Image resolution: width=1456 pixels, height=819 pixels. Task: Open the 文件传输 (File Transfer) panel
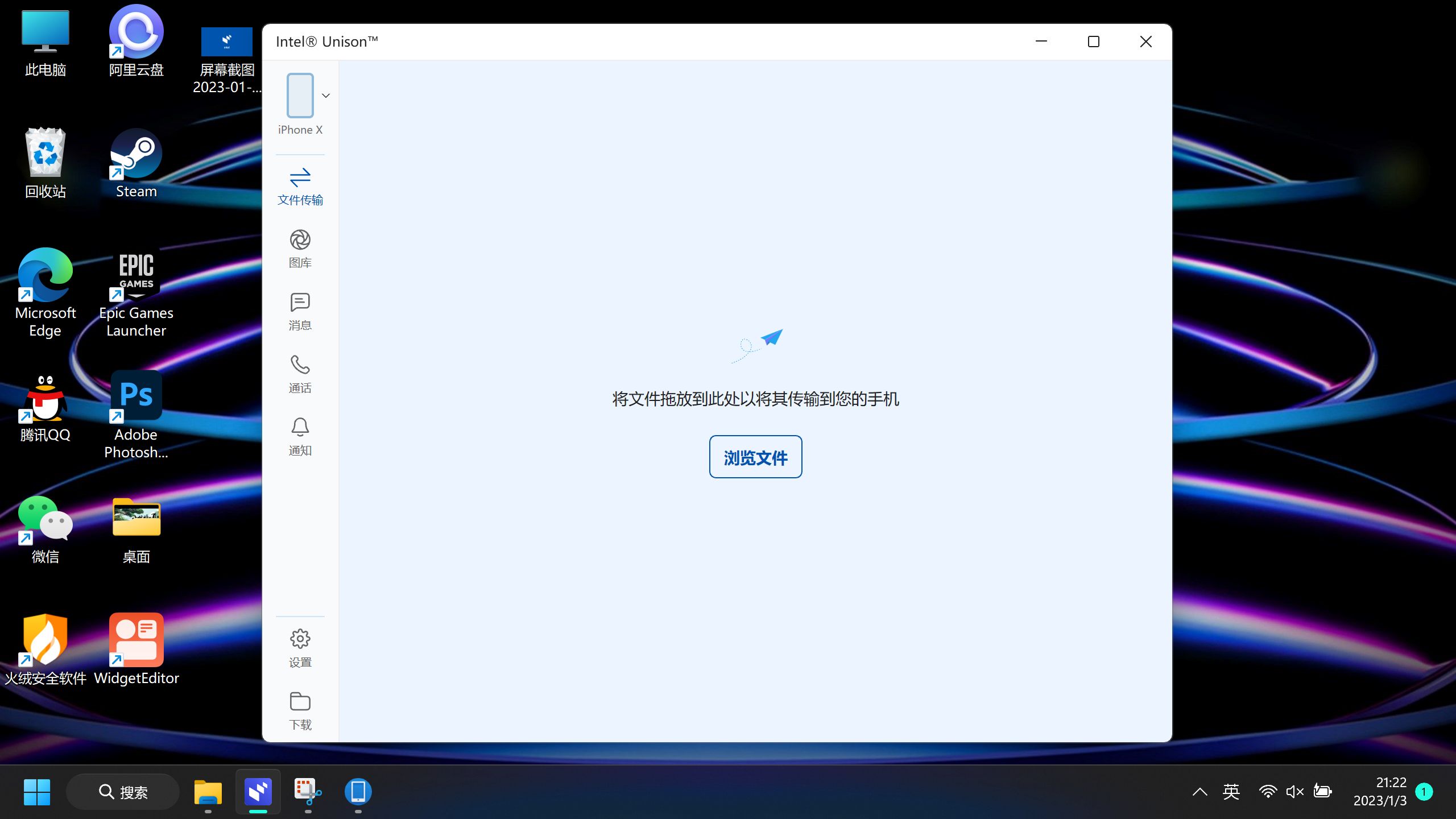coord(300,185)
